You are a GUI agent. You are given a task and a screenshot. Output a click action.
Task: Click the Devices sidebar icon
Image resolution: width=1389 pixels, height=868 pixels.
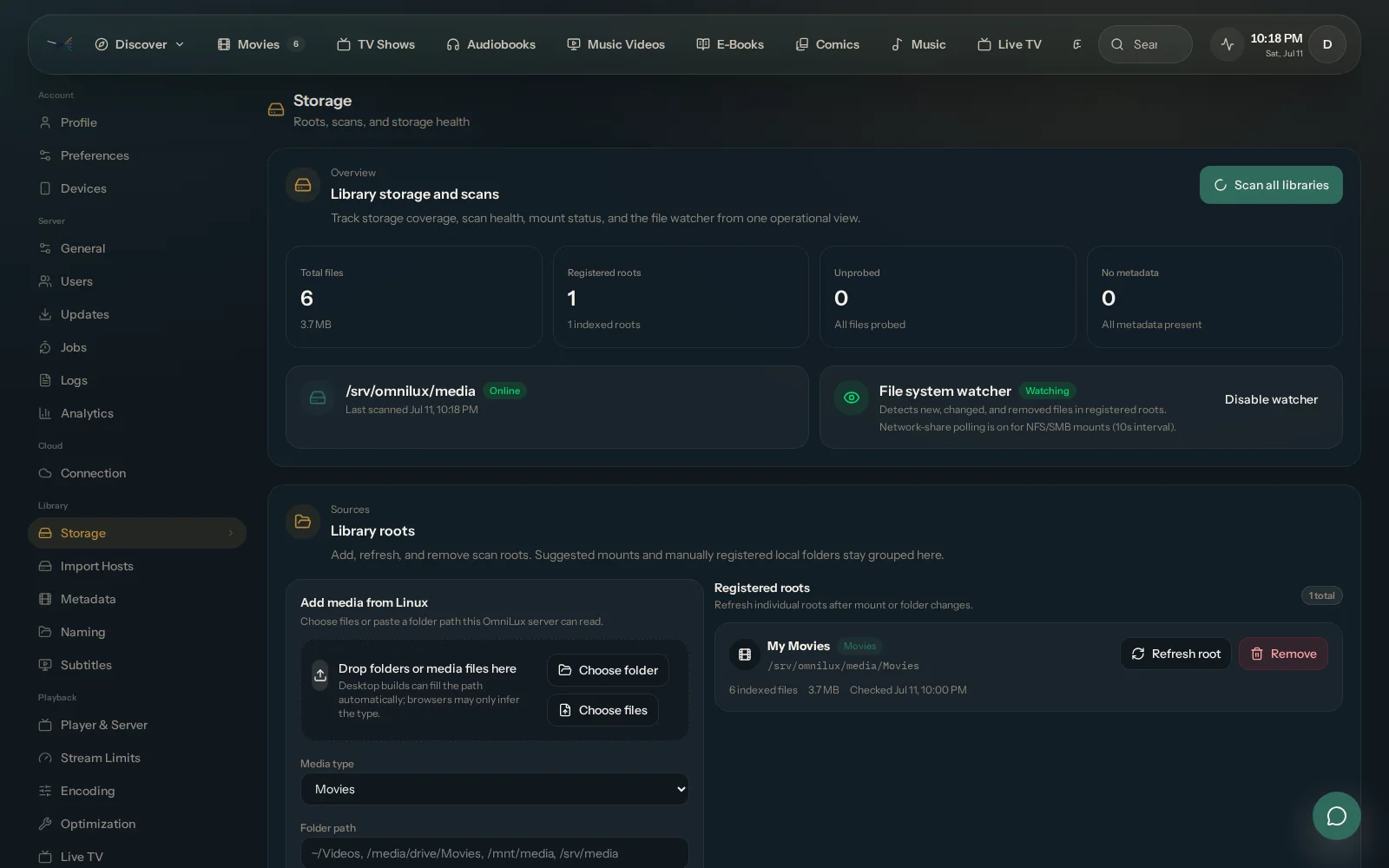click(45, 188)
